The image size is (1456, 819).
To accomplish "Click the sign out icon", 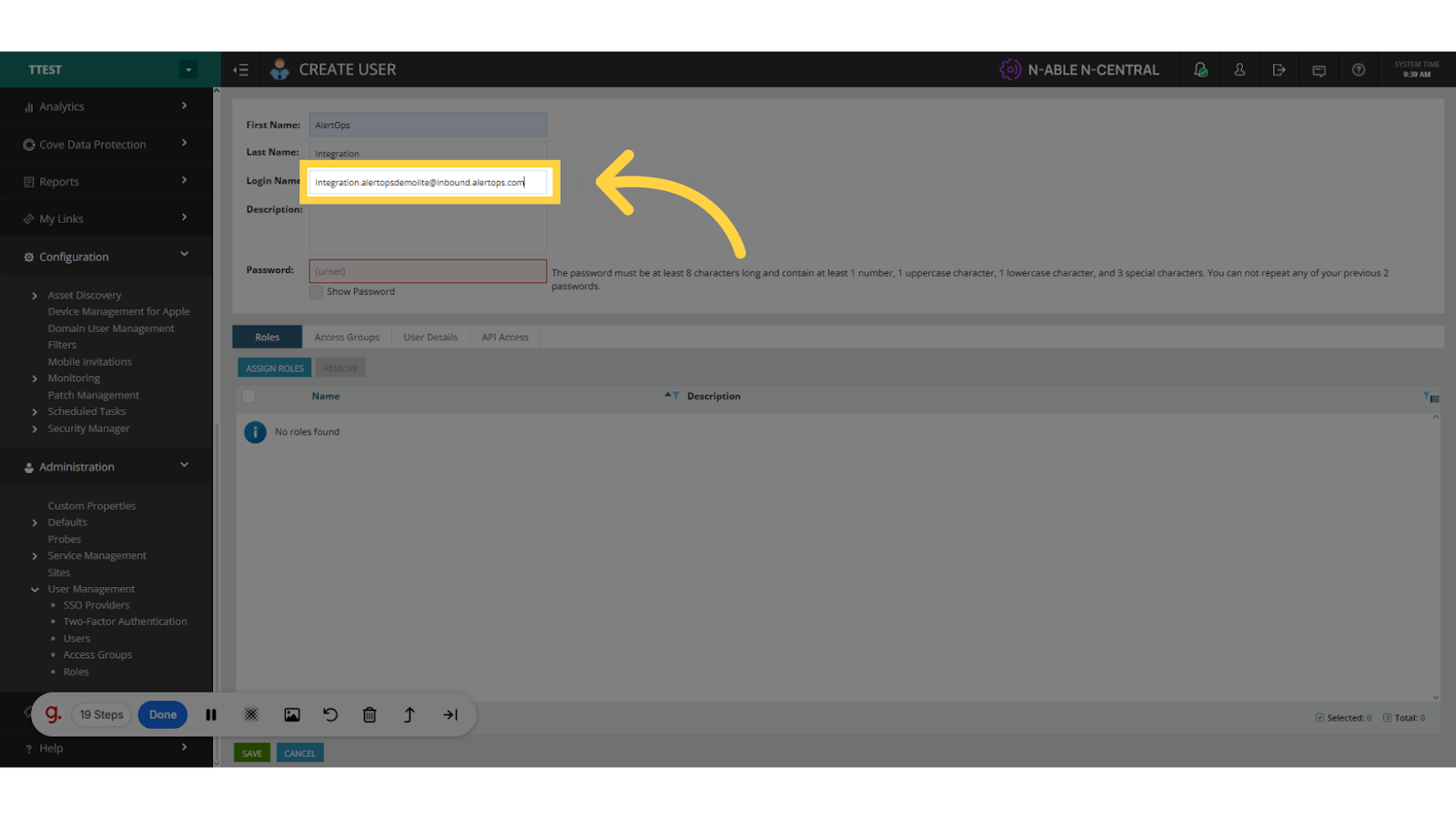I will [1279, 70].
